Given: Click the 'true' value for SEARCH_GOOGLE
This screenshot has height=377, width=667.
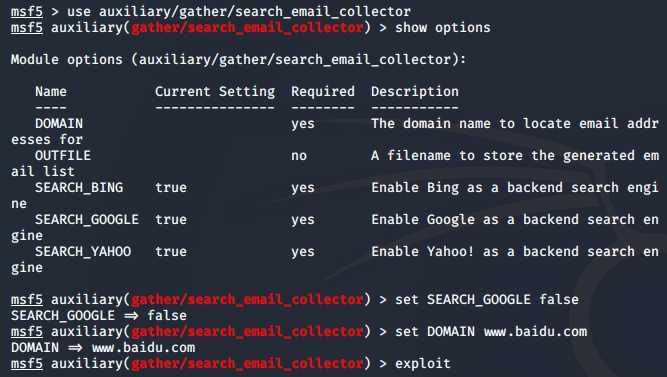Looking at the screenshot, I should coord(171,220).
